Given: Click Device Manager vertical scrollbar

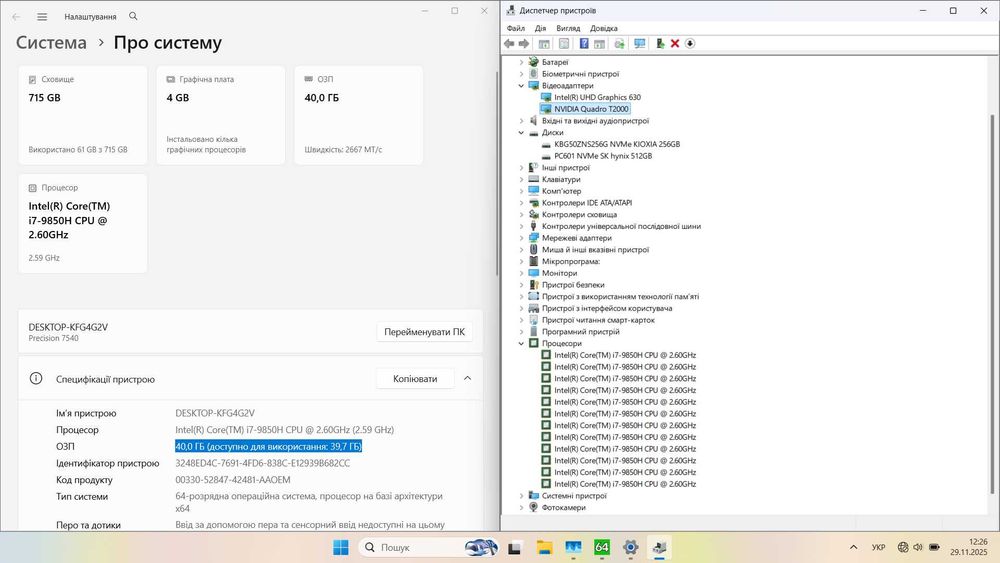Looking at the screenshot, I should (992, 304).
